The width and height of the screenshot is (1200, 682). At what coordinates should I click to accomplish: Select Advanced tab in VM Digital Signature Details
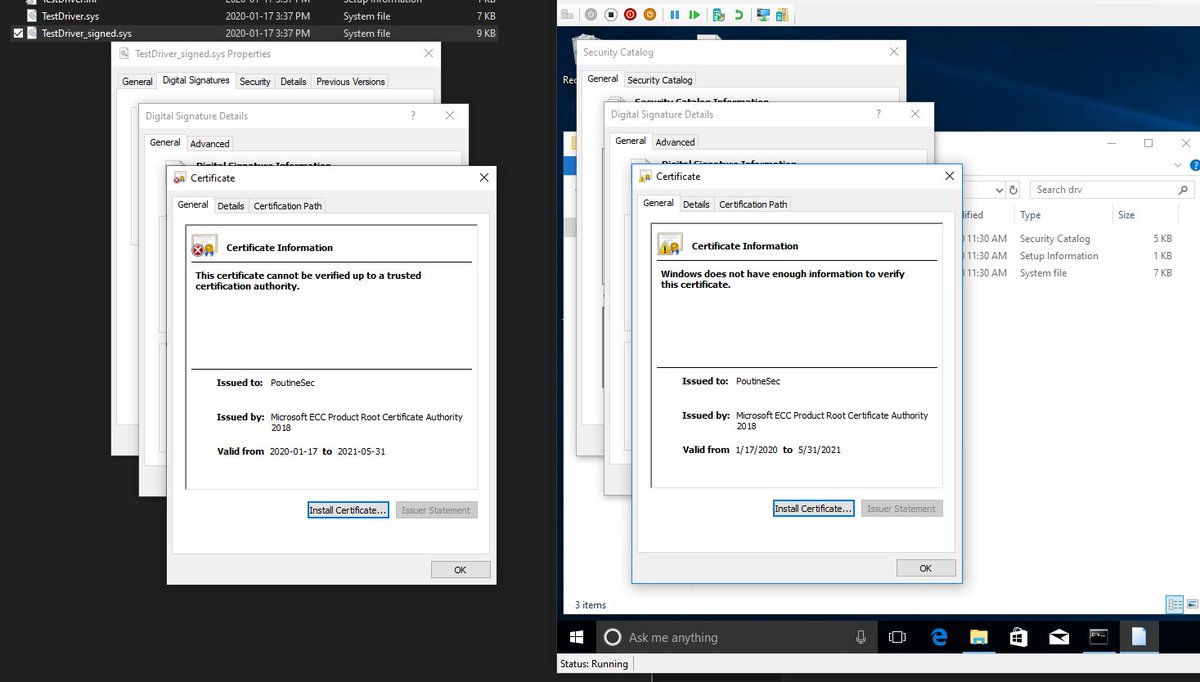(x=675, y=142)
